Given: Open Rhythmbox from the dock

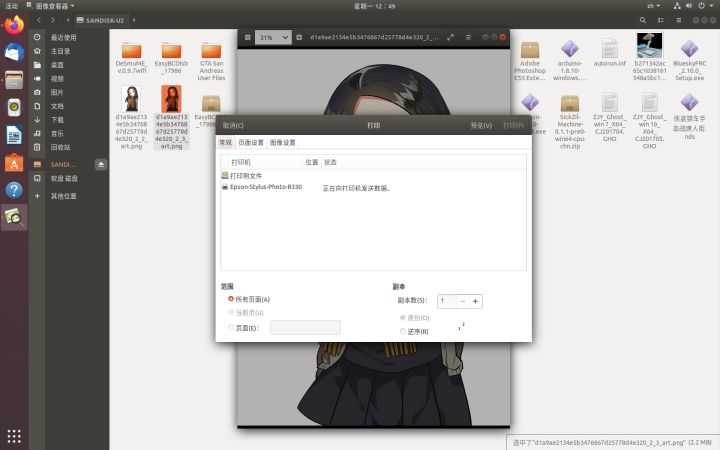Looking at the screenshot, I should [14, 107].
